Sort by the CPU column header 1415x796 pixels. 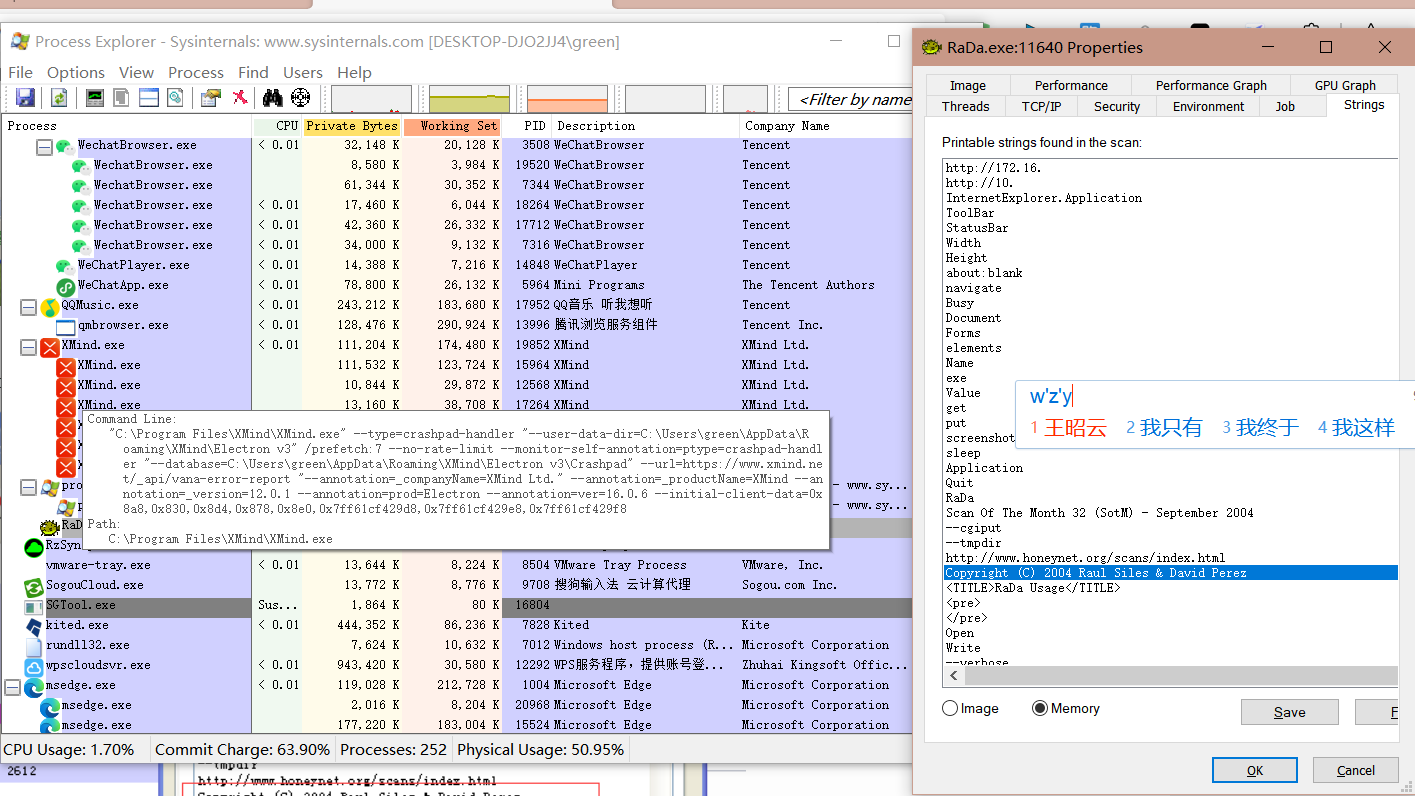[x=277, y=126]
